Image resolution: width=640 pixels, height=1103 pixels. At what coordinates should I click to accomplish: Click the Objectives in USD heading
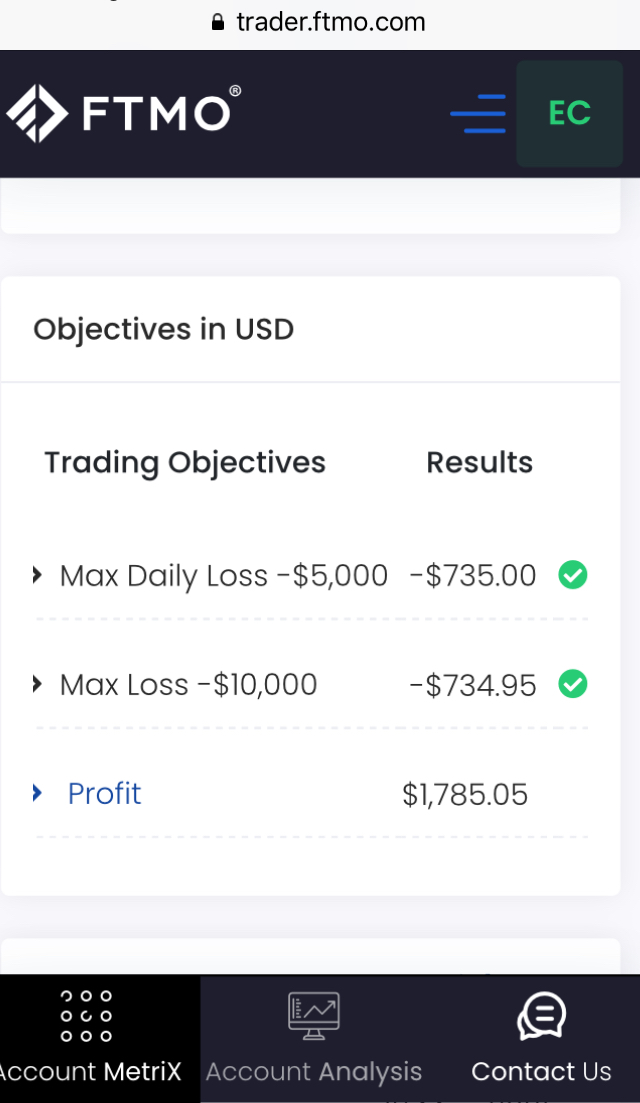[164, 329]
